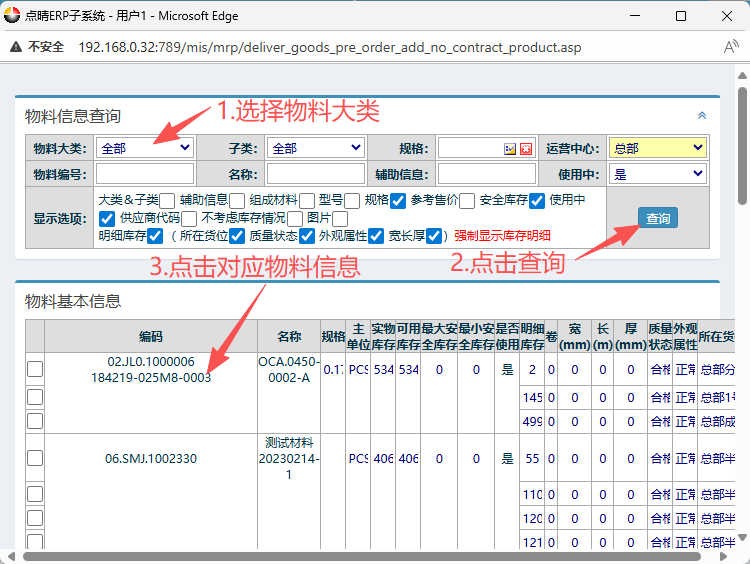The height and width of the screenshot is (564, 750).
Task: Expand the 运营中心 dropdown showing 总部
Action: (x=656, y=148)
